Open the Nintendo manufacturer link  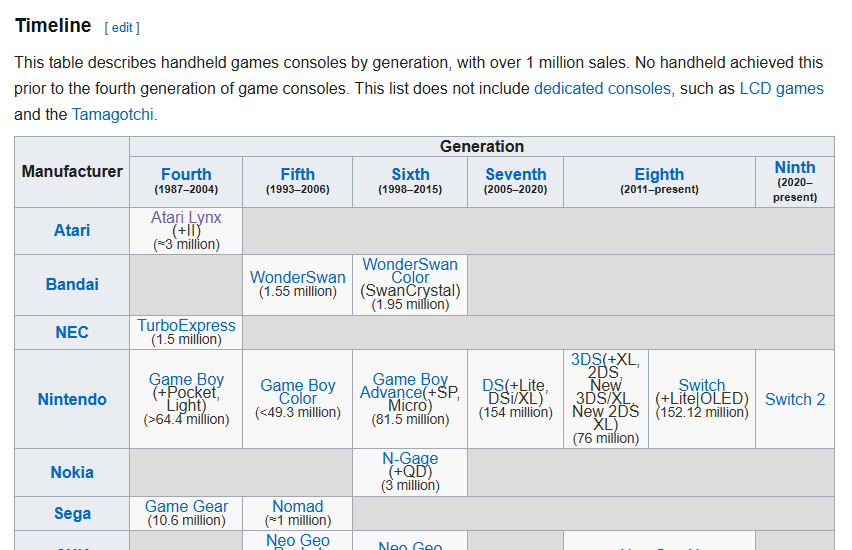pos(72,399)
